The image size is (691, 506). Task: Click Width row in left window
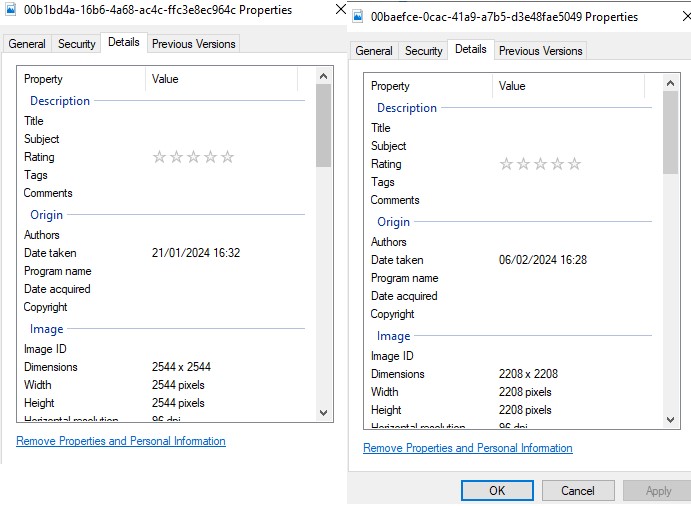pos(164,385)
